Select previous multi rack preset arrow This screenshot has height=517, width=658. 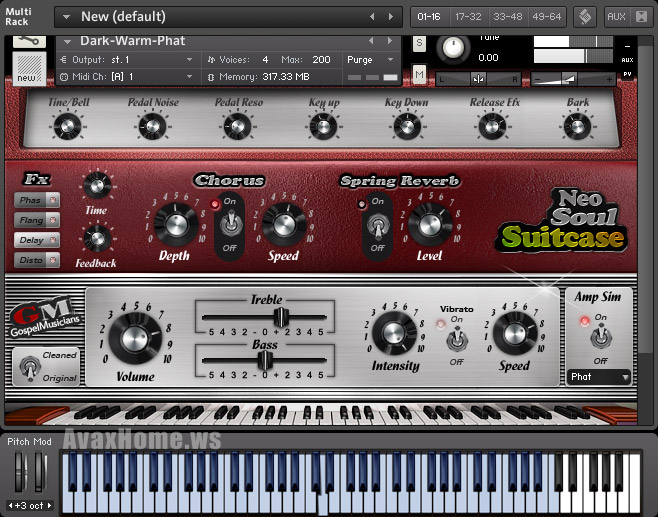372,17
